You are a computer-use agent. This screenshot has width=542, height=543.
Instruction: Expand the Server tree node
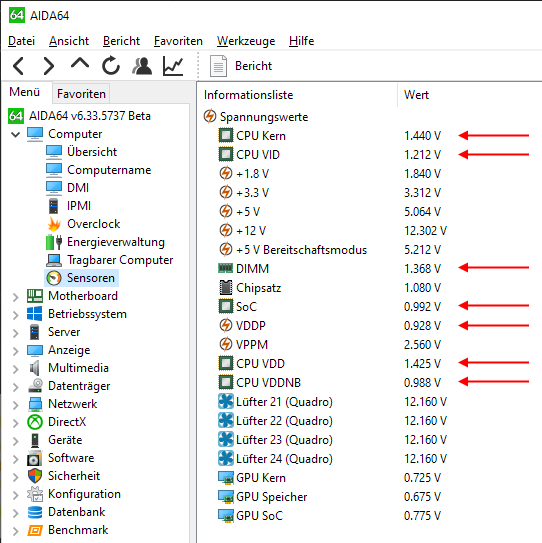point(15,333)
